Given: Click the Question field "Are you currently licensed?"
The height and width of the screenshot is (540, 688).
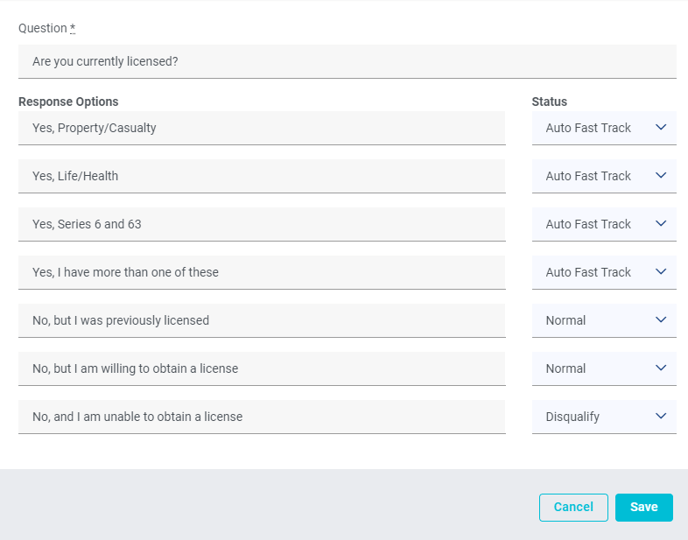Looking at the screenshot, I should click(347, 61).
